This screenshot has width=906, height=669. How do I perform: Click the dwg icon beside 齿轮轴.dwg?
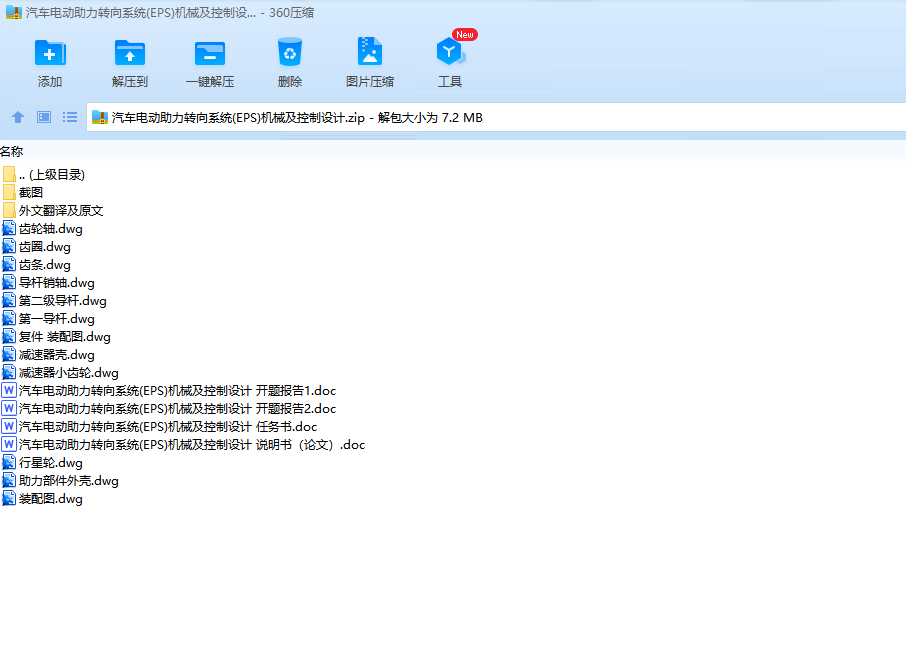tap(9, 229)
